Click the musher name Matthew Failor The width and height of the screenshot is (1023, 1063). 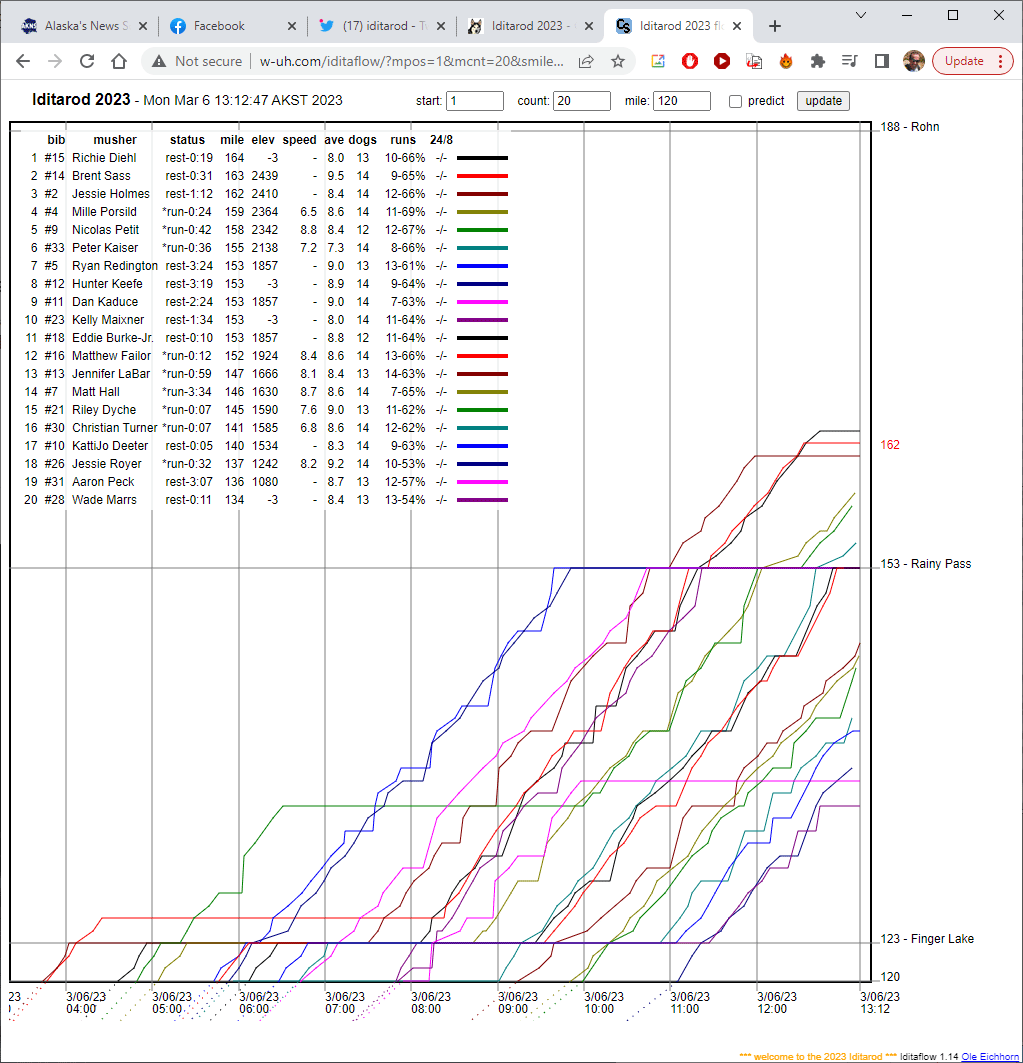coord(112,355)
